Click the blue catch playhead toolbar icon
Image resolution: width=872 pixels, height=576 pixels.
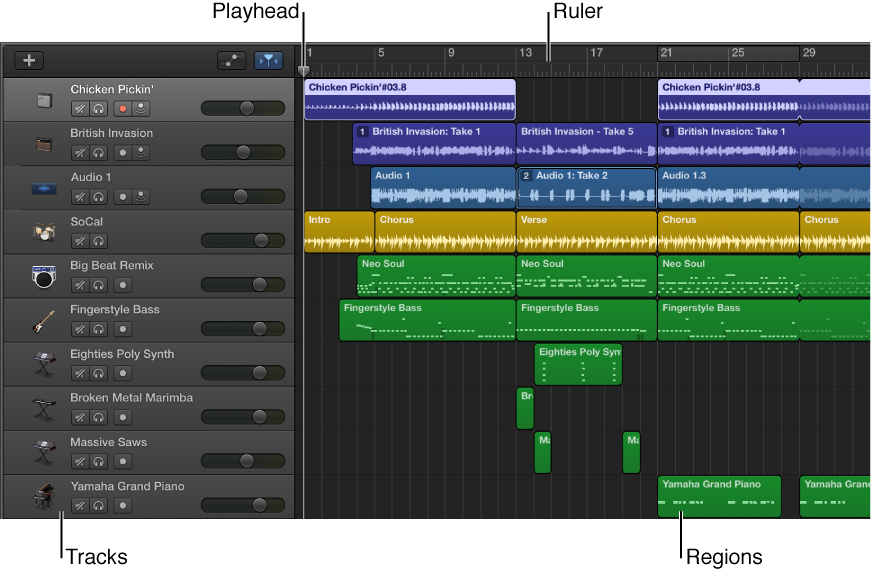[267, 60]
